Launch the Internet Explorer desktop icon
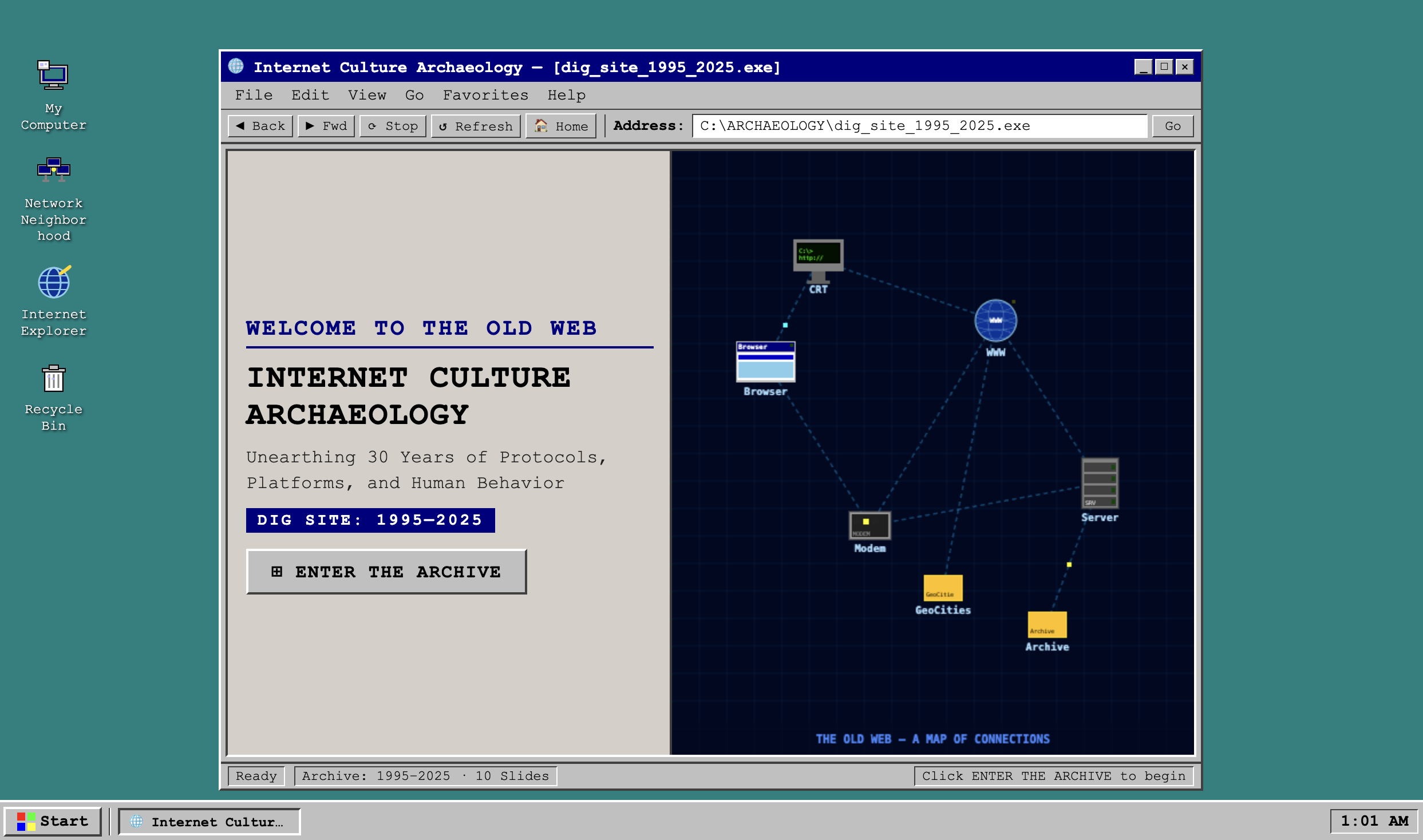The image size is (1423, 840). (53, 301)
